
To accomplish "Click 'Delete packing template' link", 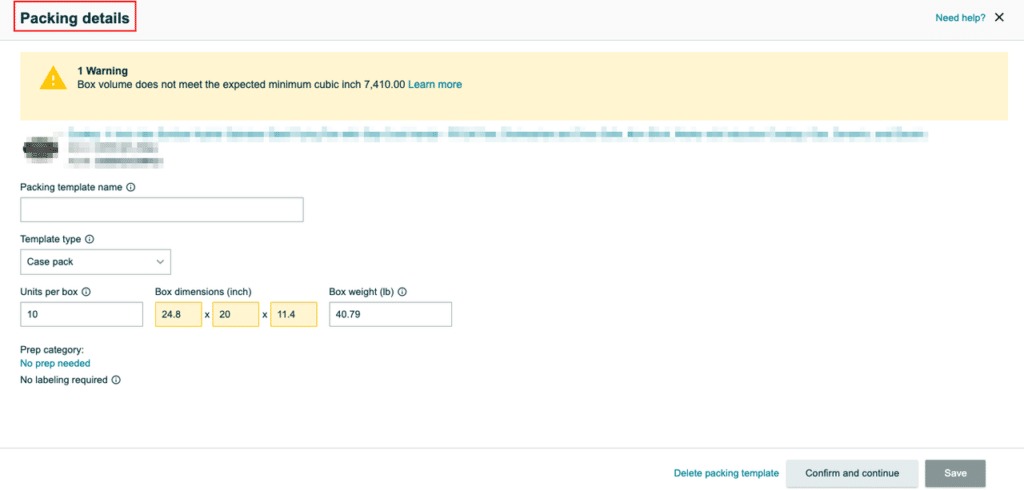I will point(726,473).
